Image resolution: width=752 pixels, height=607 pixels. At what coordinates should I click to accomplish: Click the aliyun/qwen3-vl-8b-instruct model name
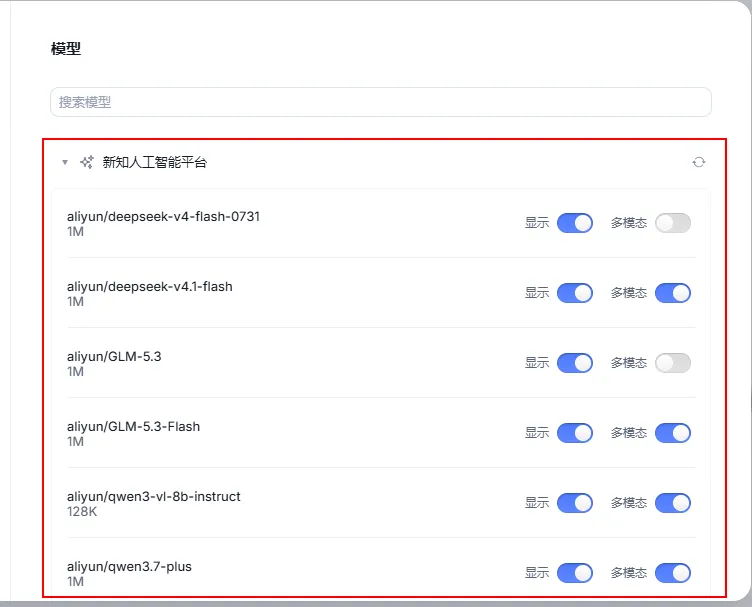coord(153,497)
